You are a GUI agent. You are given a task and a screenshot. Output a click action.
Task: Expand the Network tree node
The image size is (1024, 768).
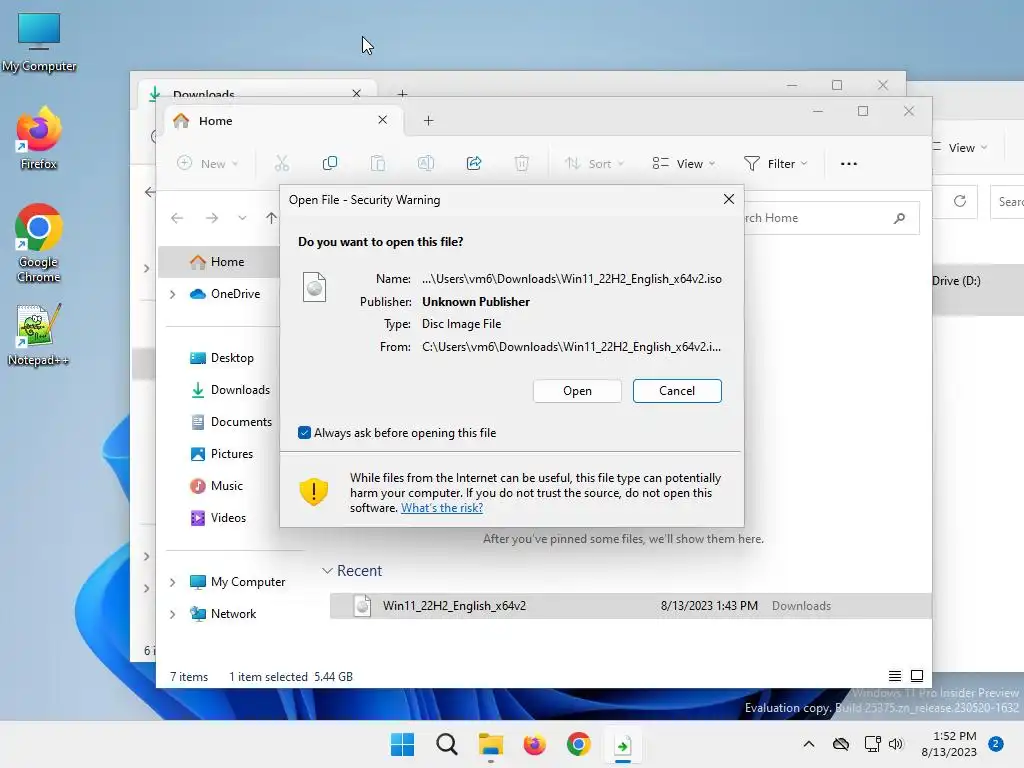(172, 614)
